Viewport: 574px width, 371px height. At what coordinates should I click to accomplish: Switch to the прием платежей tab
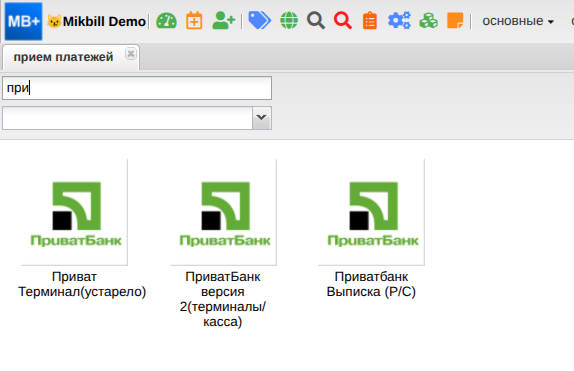point(63,57)
